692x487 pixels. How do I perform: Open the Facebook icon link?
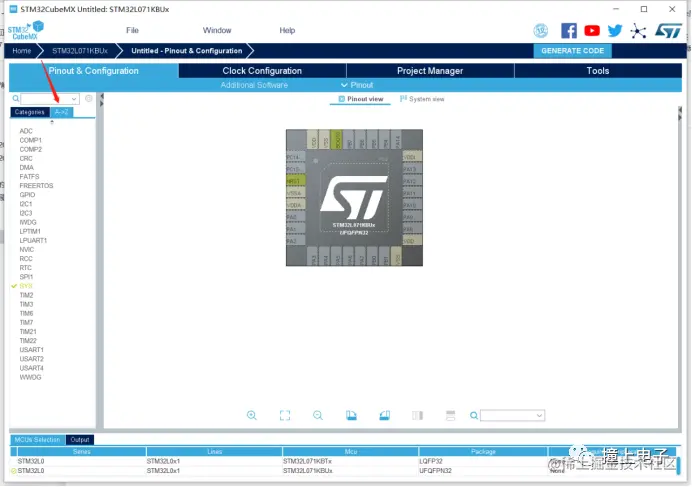[569, 30]
